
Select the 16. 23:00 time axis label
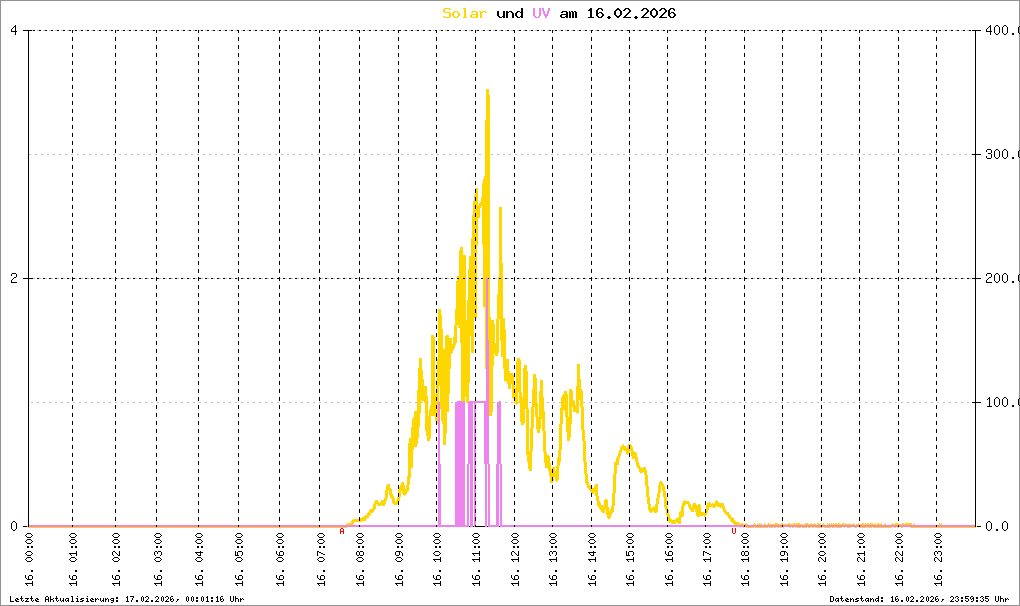click(x=938, y=560)
